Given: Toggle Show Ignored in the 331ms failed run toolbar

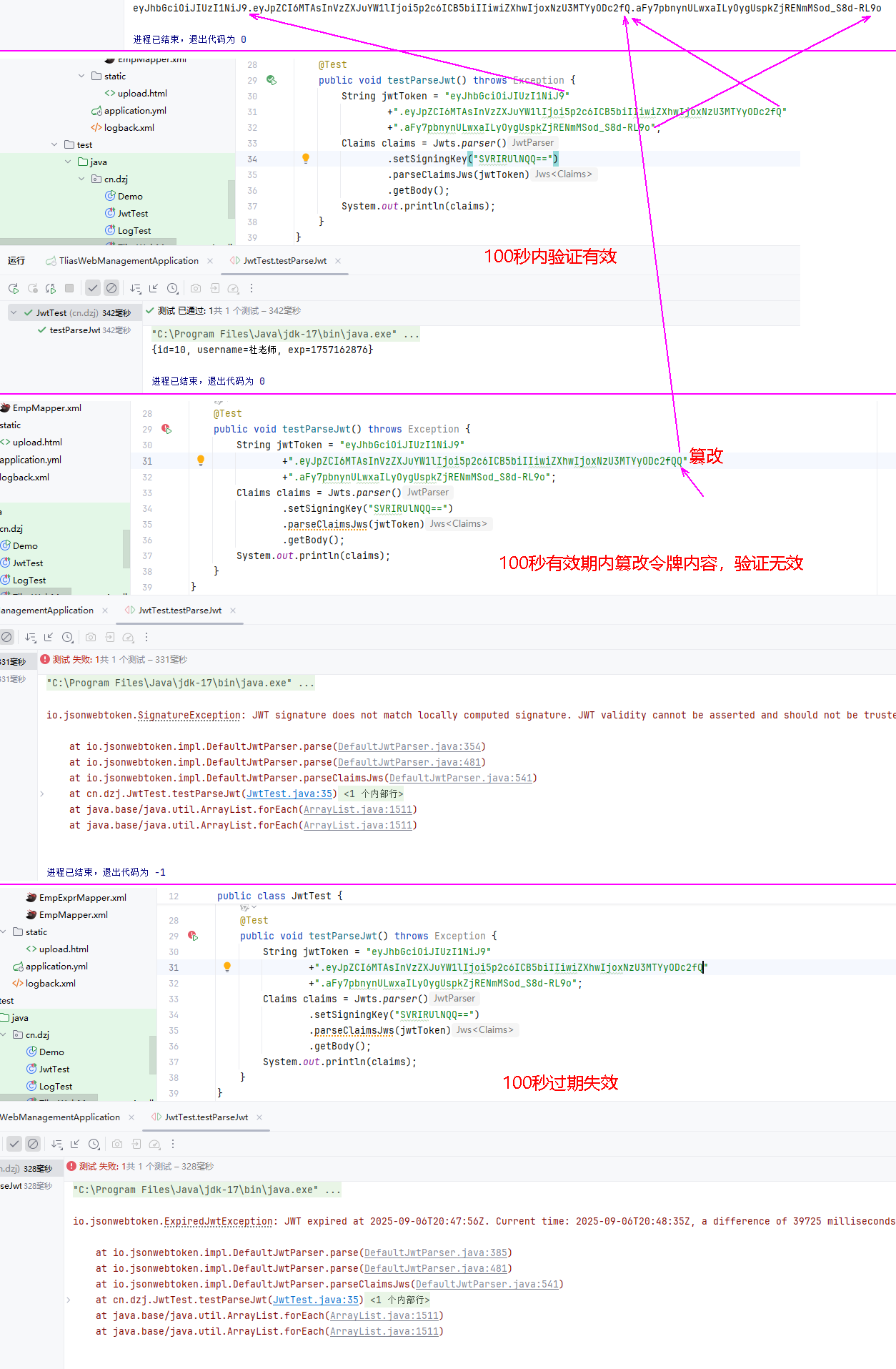Looking at the screenshot, I should pos(6,637).
